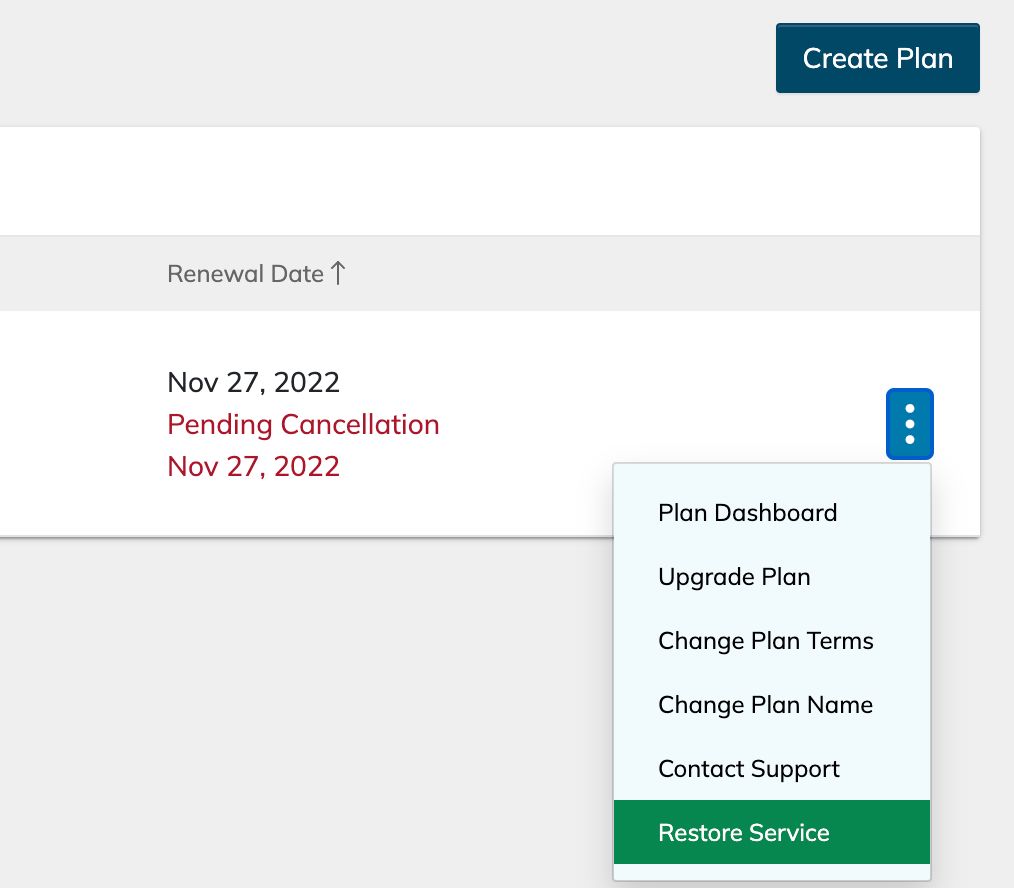
Task: Sort by the Renewal Date column header
Action: (x=245, y=273)
